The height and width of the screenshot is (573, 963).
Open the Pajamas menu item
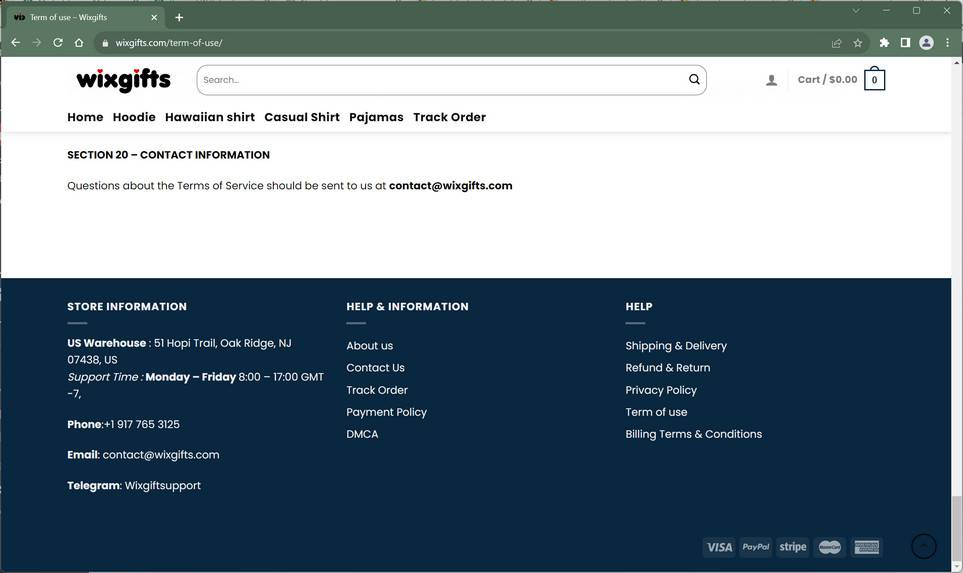tap(376, 117)
